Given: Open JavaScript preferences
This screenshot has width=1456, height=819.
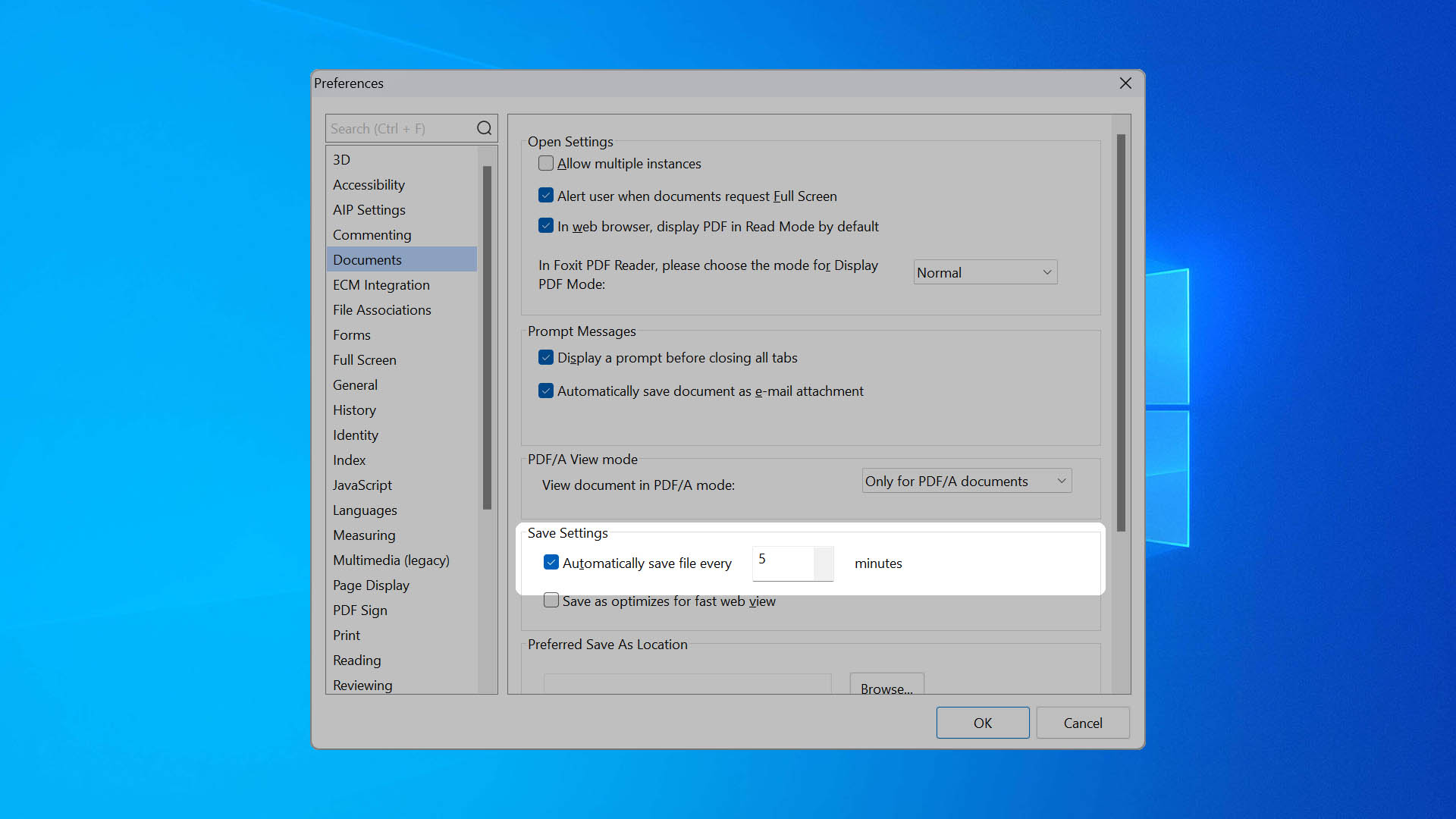Looking at the screenshot, I should point(402,485).
